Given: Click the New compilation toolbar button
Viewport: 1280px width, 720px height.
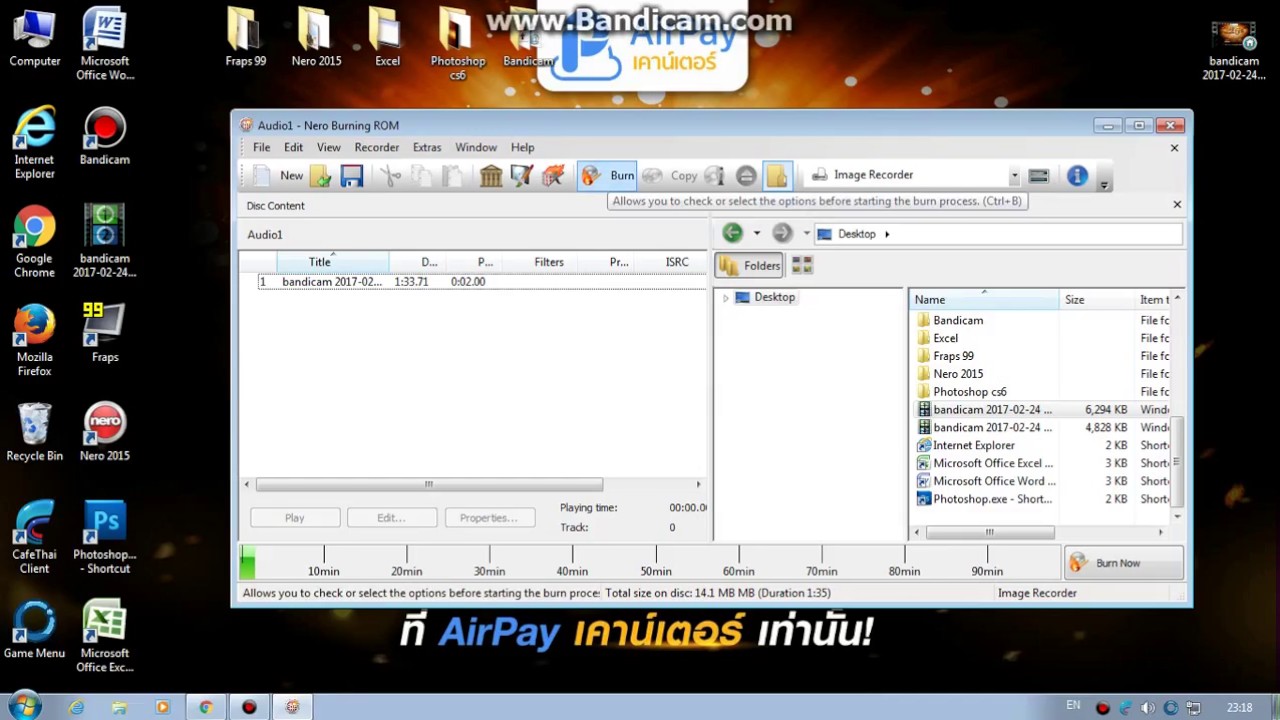Looking at the screenshot, I should 278,176.
